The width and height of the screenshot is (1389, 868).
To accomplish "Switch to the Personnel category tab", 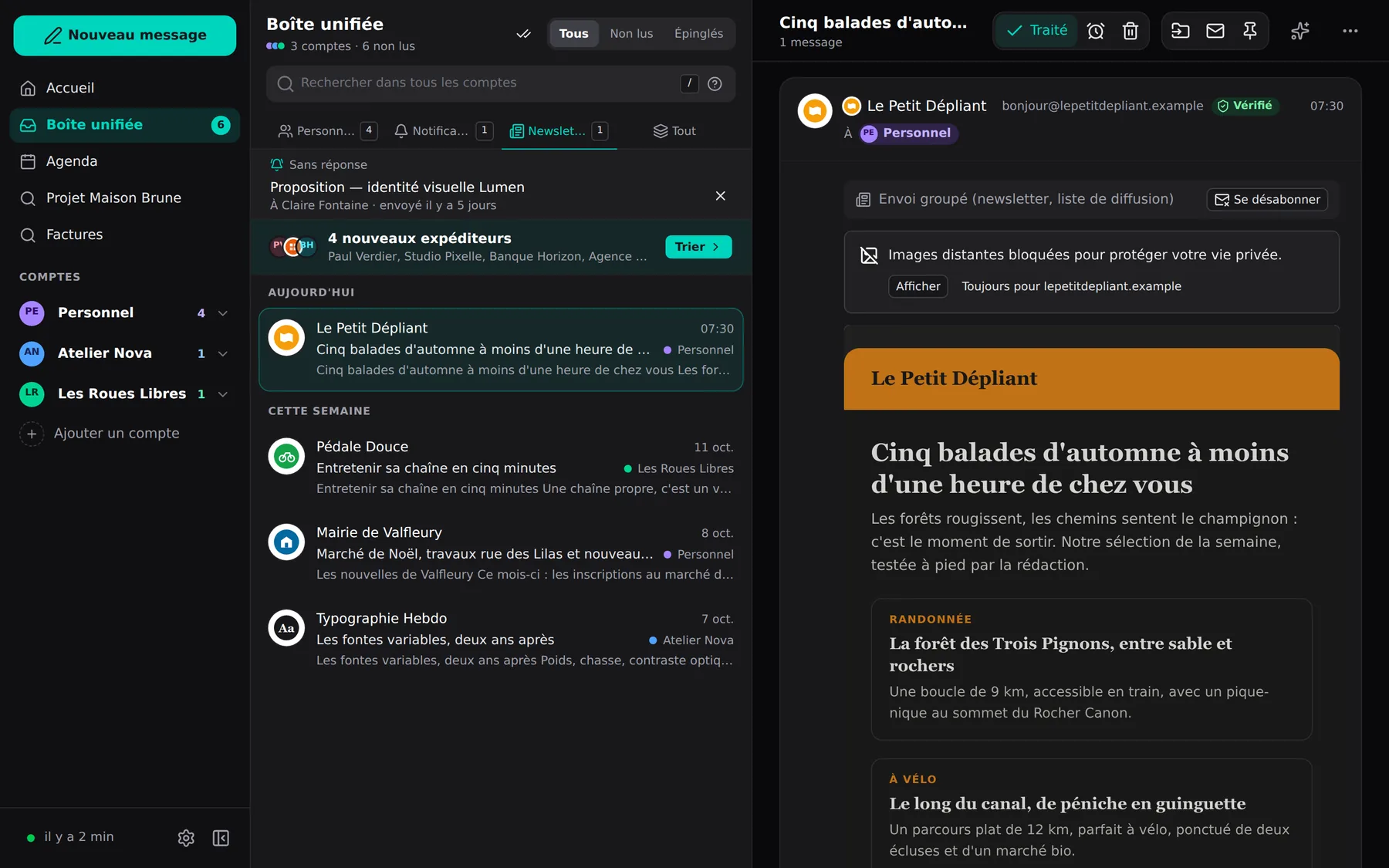I will coord(327,131).
